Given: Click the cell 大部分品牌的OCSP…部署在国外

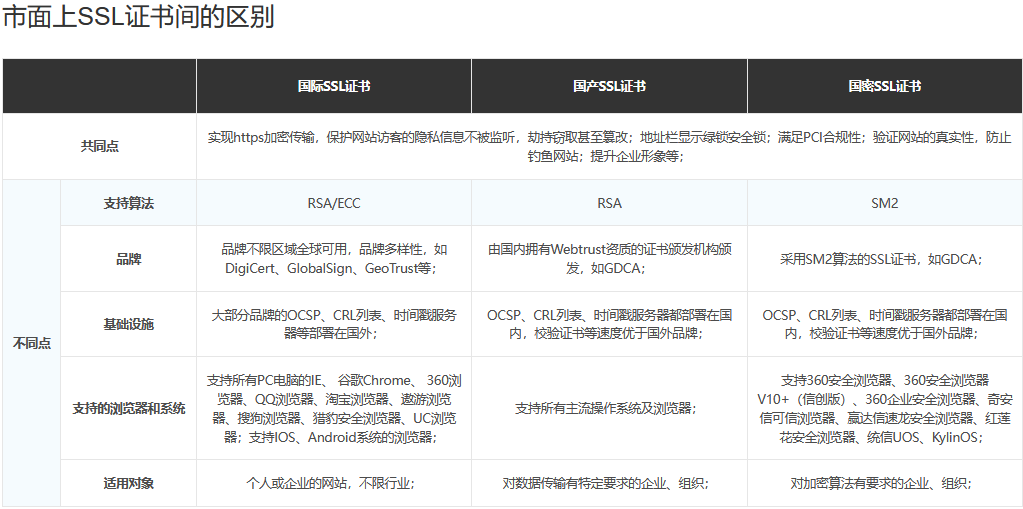Looking at the screenshot, I should [334, 324].
